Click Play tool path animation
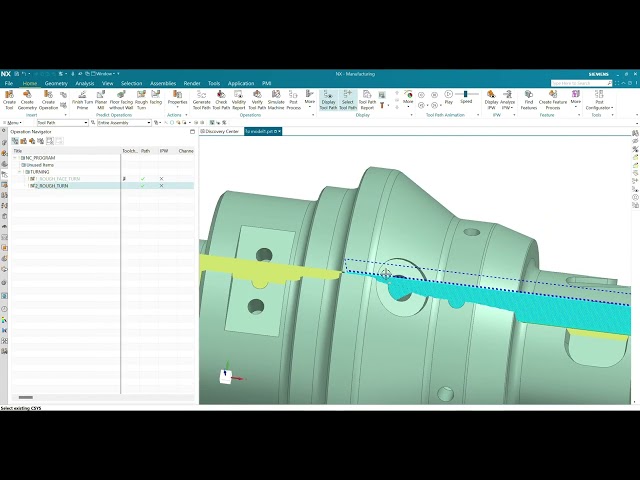Screen dimensions: 640x480 [x=449, y=97]
